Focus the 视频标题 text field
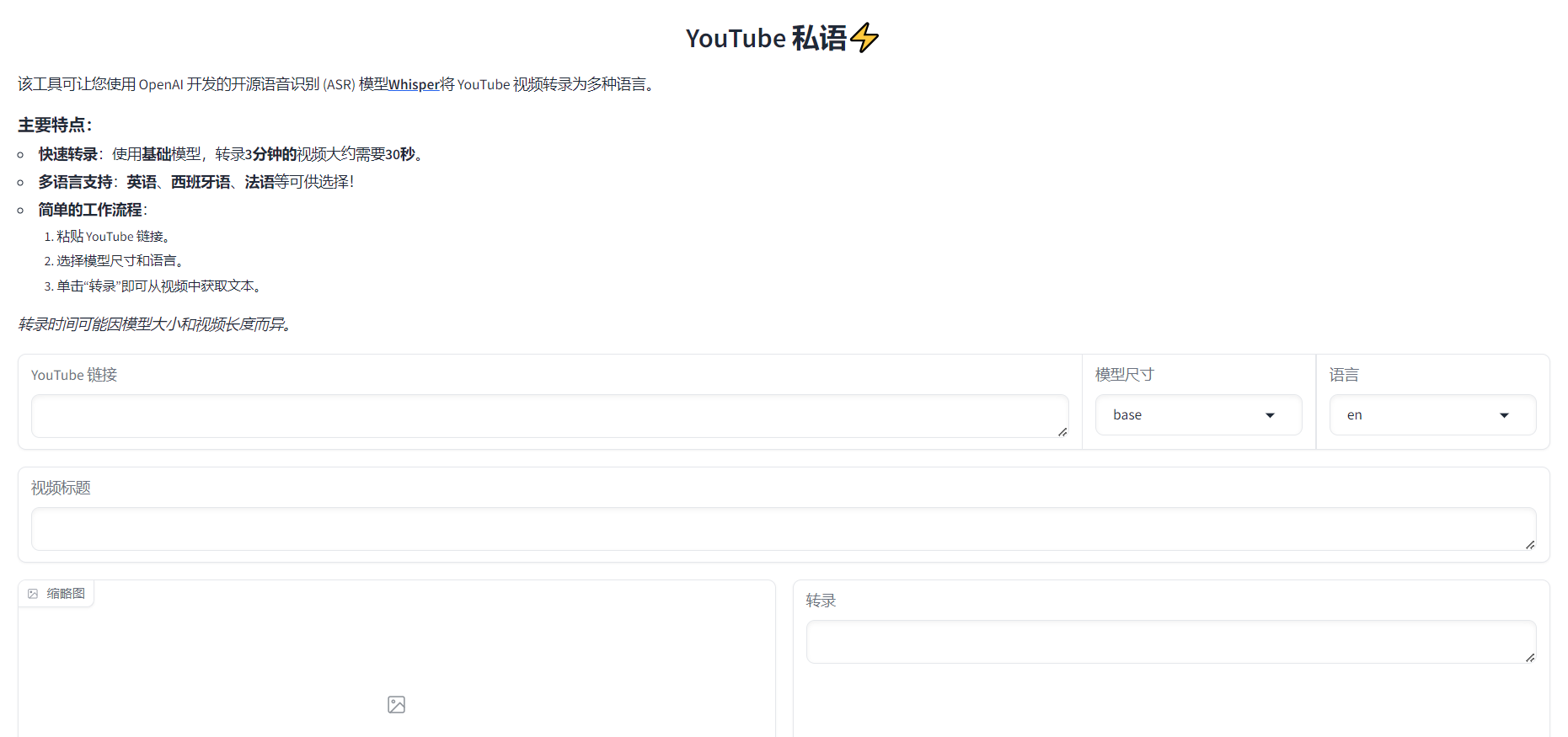This screenshot has height=737, width=1568. 782,529
